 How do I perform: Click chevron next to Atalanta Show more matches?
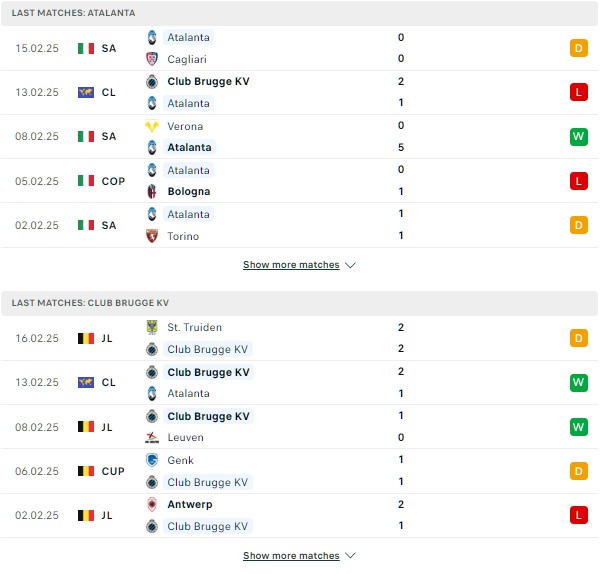click(350, 265)
